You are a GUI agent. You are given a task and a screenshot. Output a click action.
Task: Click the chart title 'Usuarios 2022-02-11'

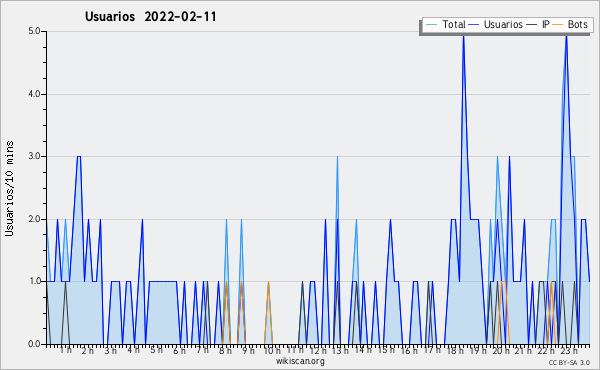click(x=151, y=17)
